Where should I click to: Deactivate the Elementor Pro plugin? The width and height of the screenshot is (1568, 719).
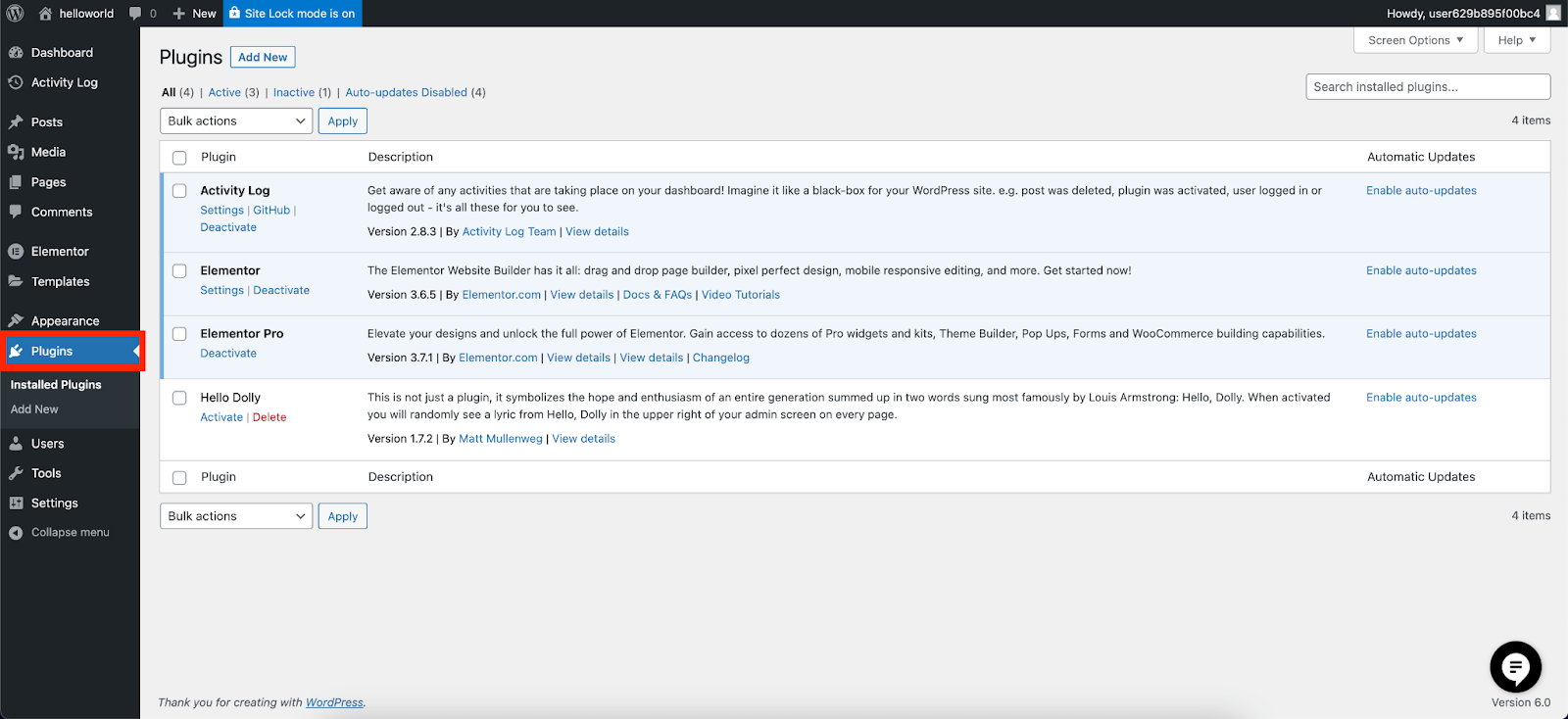tap(228, 354)
